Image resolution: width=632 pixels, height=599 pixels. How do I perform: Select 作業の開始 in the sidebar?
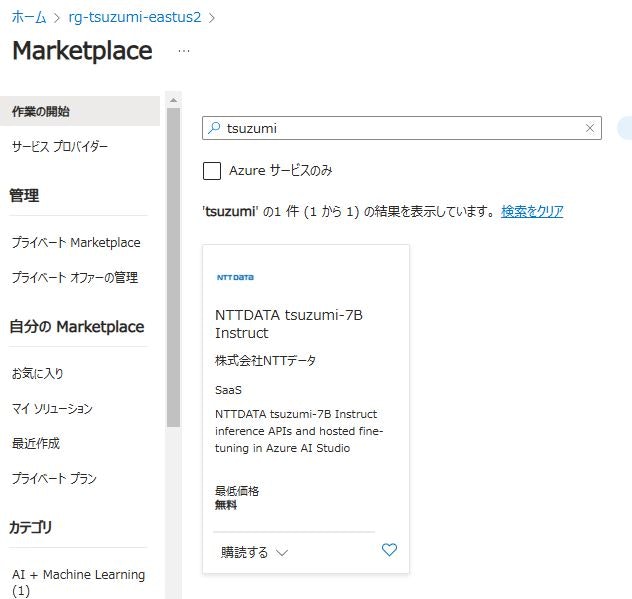(80, 111)
